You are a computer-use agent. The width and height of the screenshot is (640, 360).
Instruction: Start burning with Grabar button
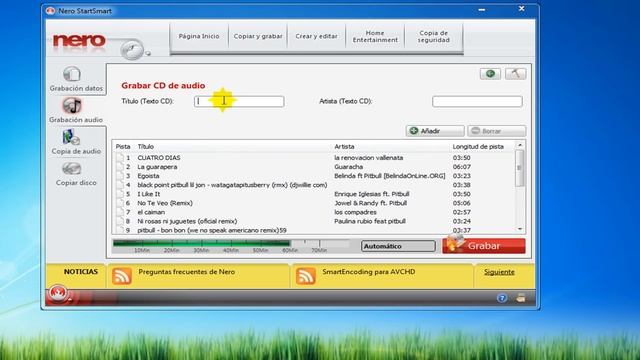[x=484, y=246]
